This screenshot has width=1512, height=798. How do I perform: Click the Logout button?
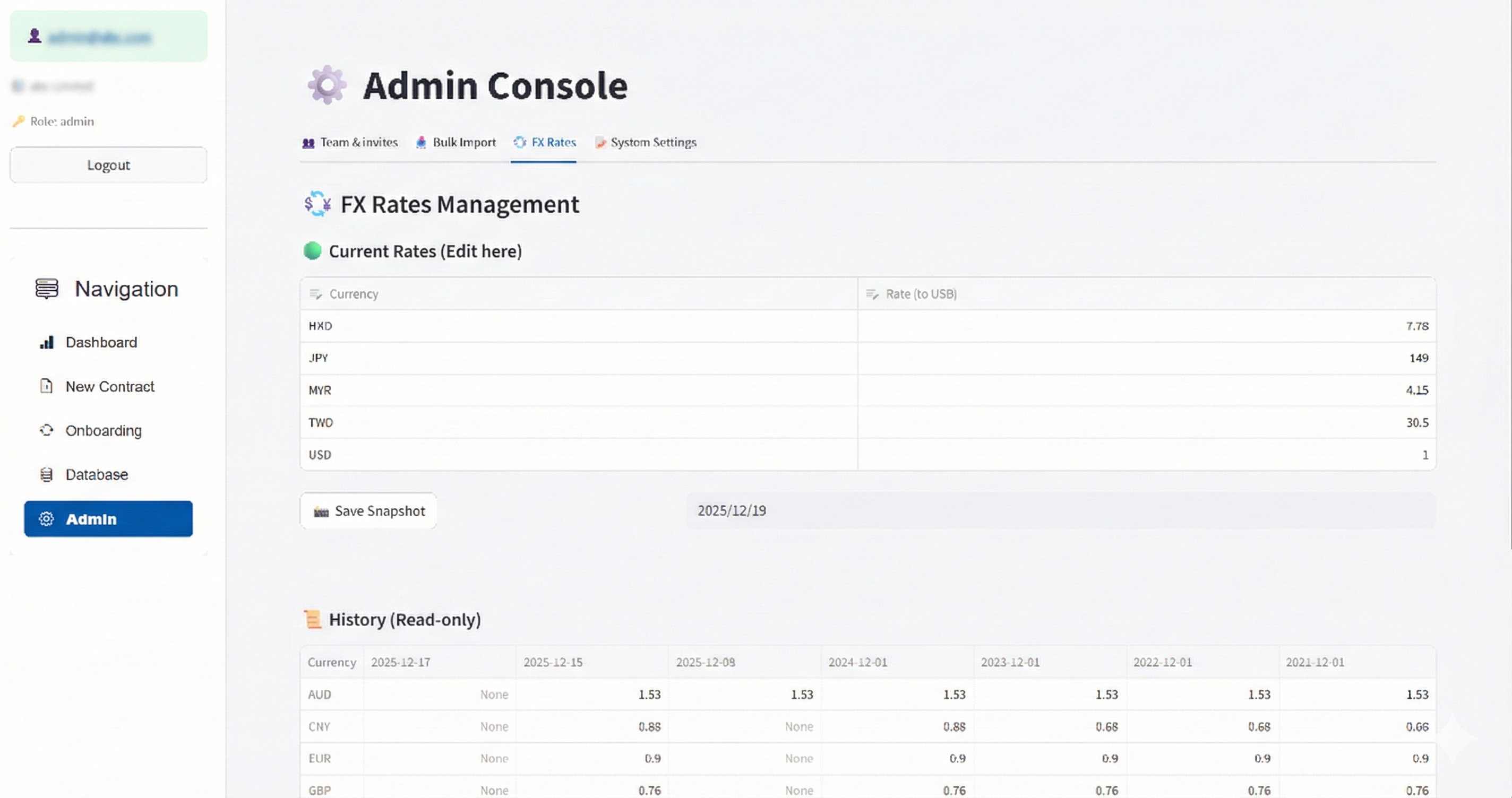tap(108, 165)
